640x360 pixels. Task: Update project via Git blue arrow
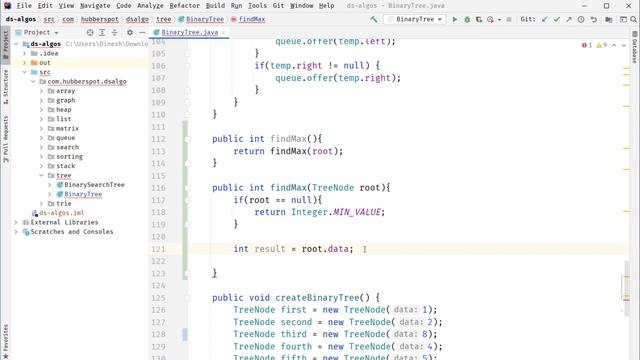(x=544, y=19)
